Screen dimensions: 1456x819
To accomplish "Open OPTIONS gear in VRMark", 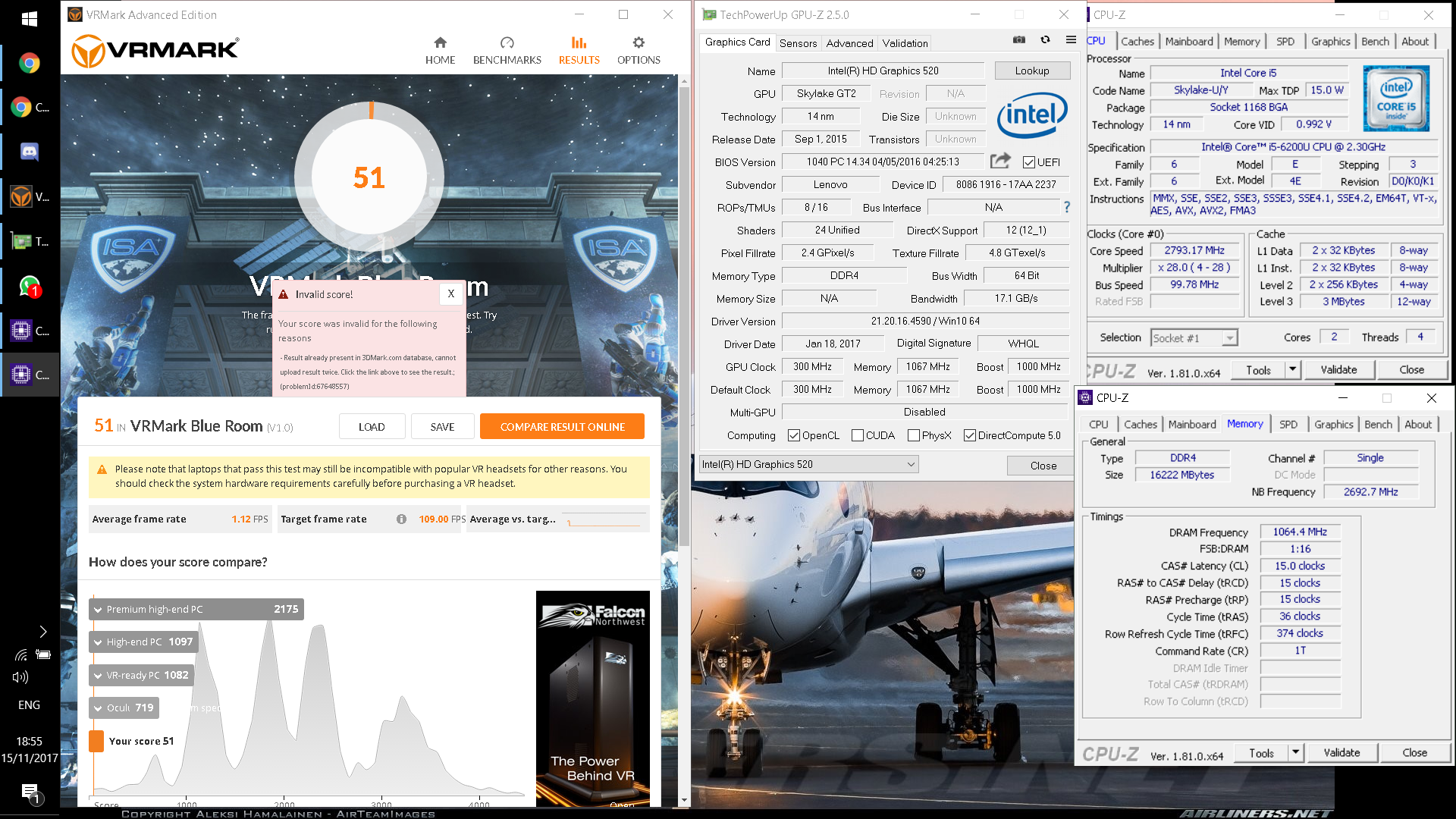I will point(639,51).
